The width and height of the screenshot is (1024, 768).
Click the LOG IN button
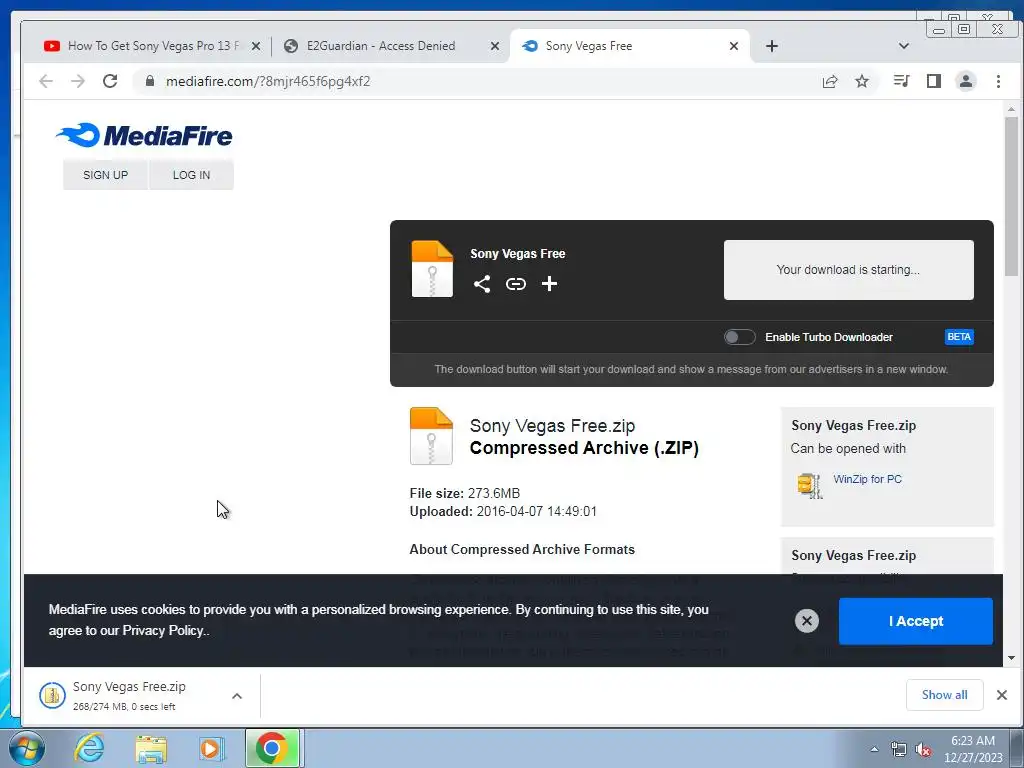191,175
